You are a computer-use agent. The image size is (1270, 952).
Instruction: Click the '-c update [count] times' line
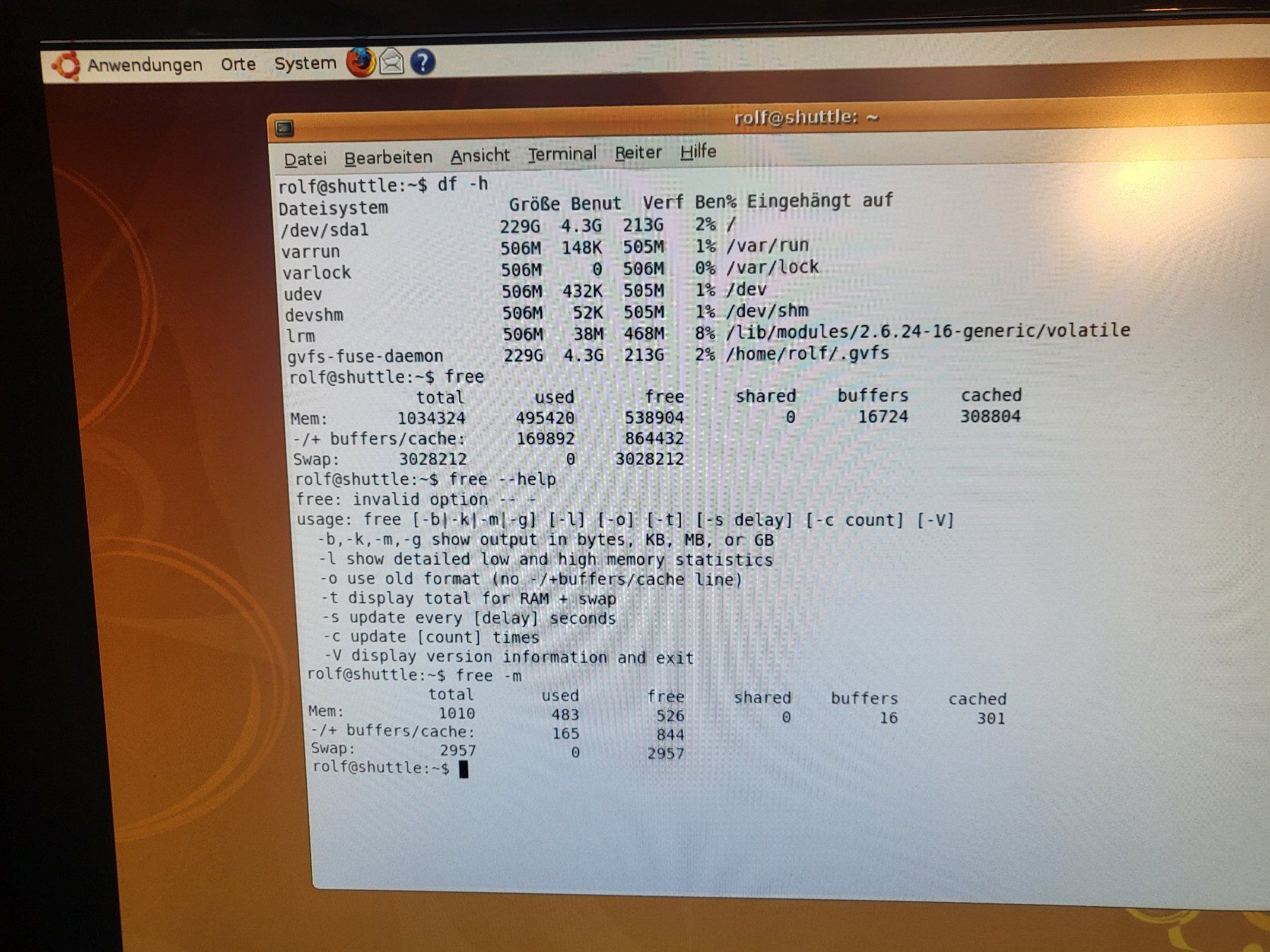point(432,637)
